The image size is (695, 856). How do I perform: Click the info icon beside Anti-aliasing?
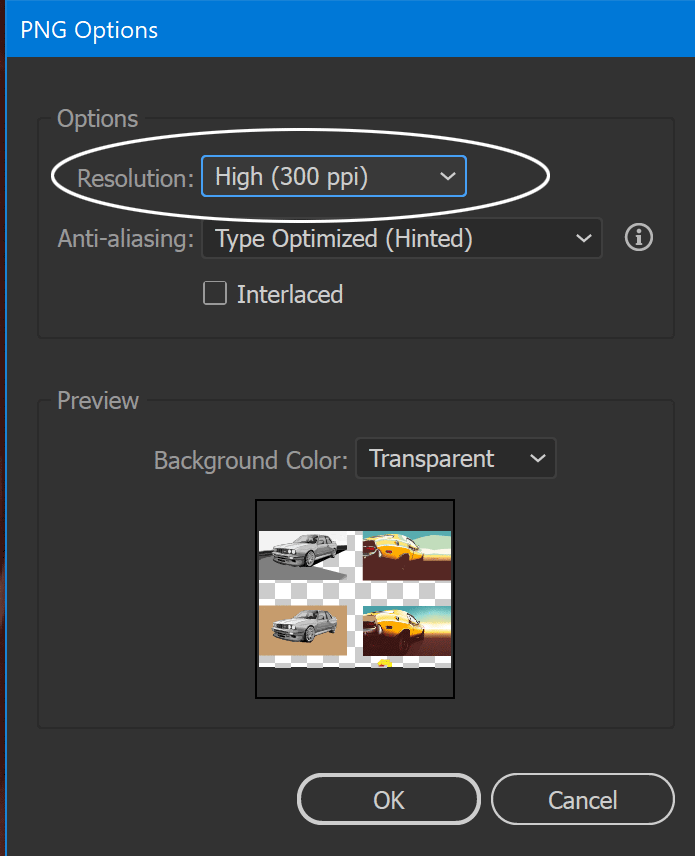[x=639, y=238]
